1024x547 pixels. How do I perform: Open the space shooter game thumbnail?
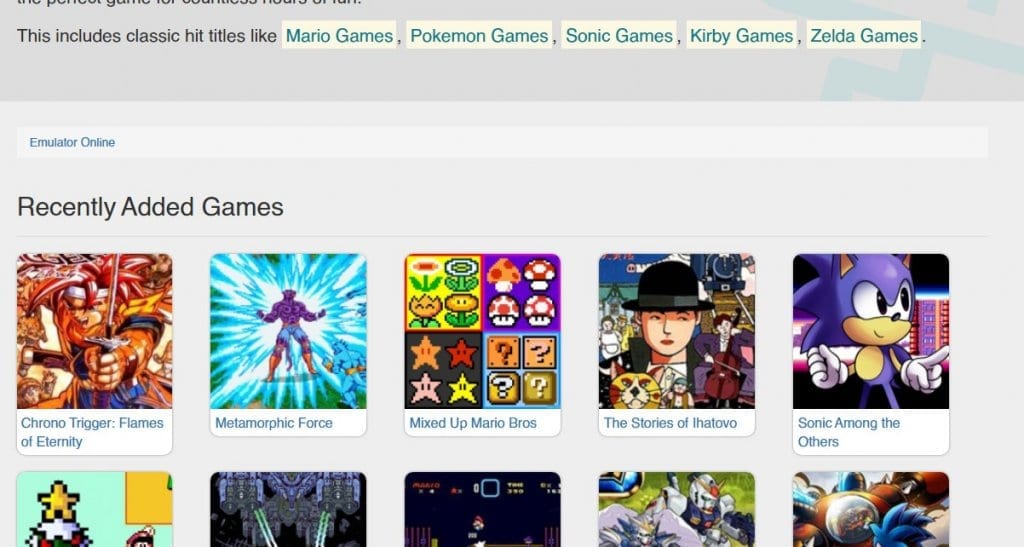coord(288,509)
